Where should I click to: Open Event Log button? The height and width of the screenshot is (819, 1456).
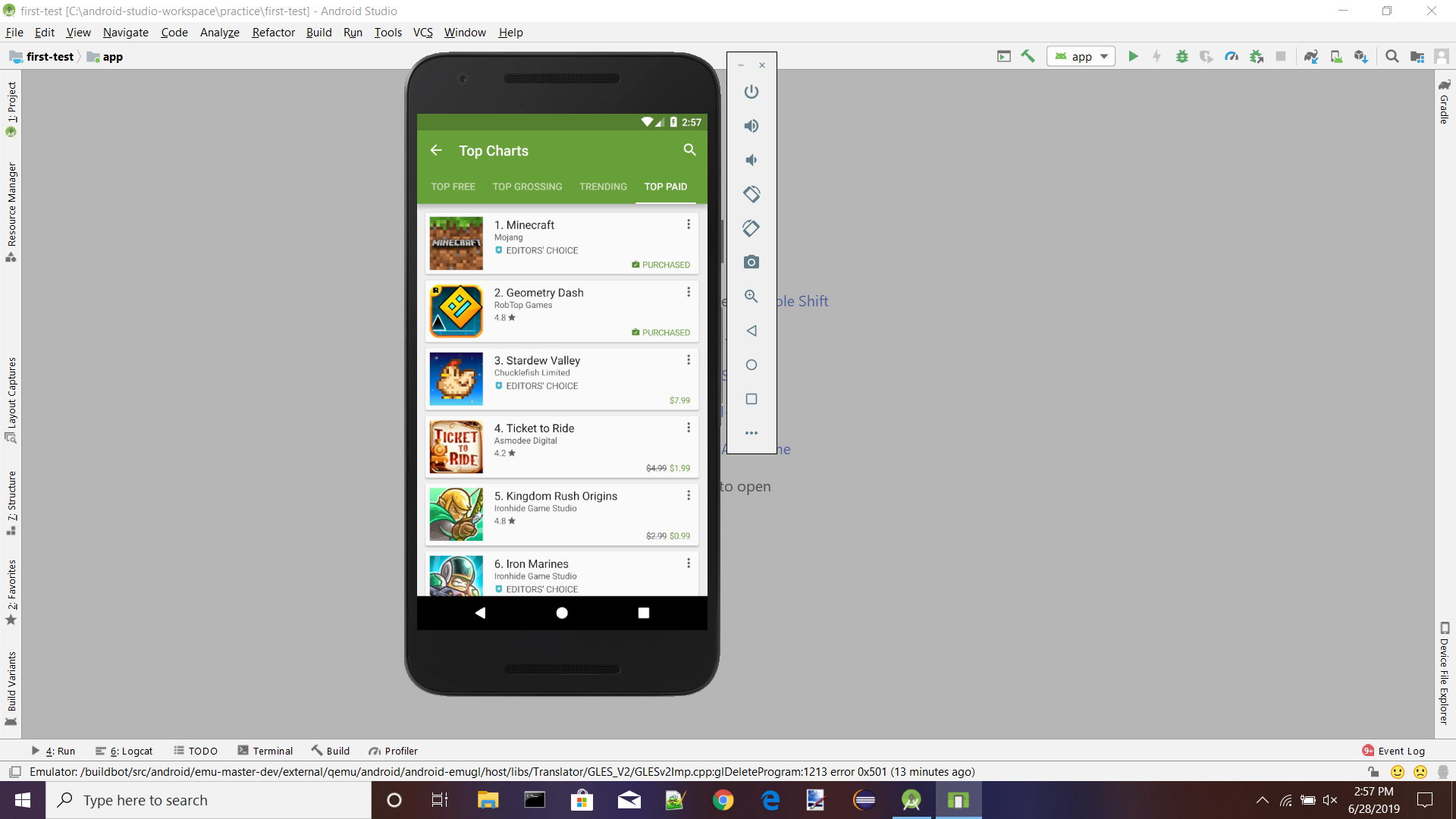click(x=1394, y=751)
